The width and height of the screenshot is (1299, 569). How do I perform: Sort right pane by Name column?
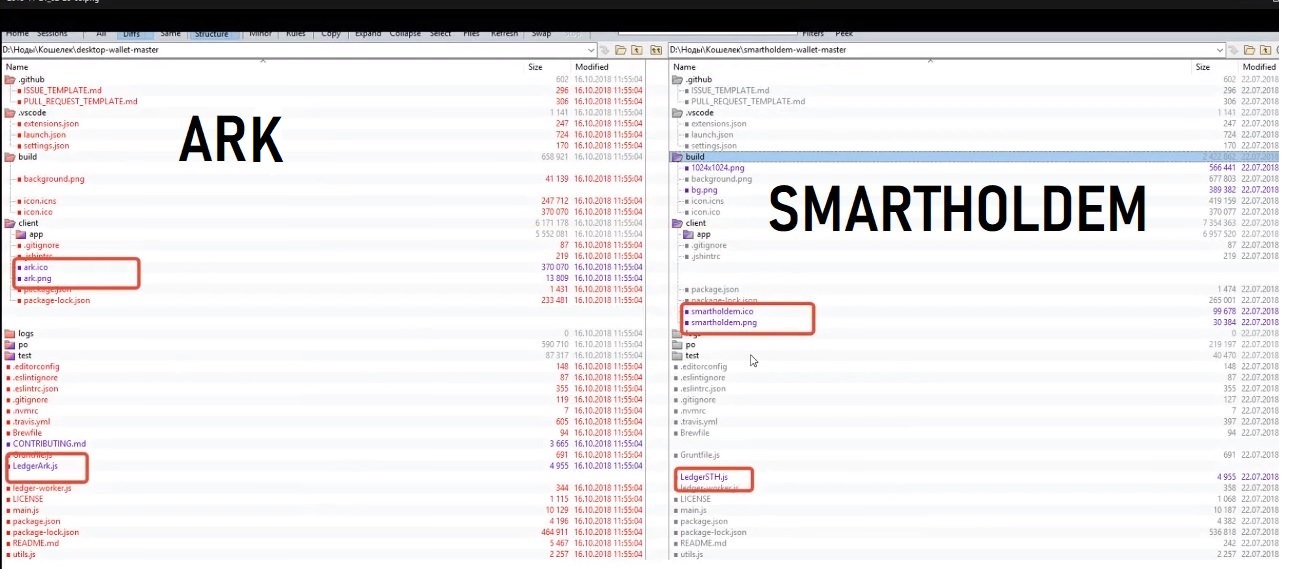coord(685,67)
